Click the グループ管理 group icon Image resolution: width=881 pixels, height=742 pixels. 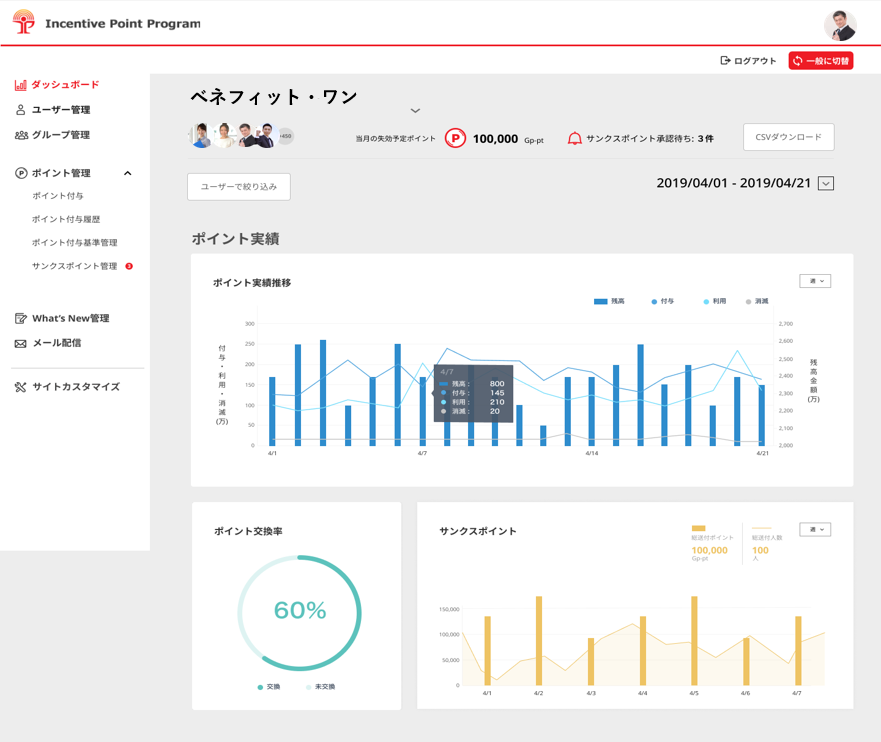click(x=21, y=135)
